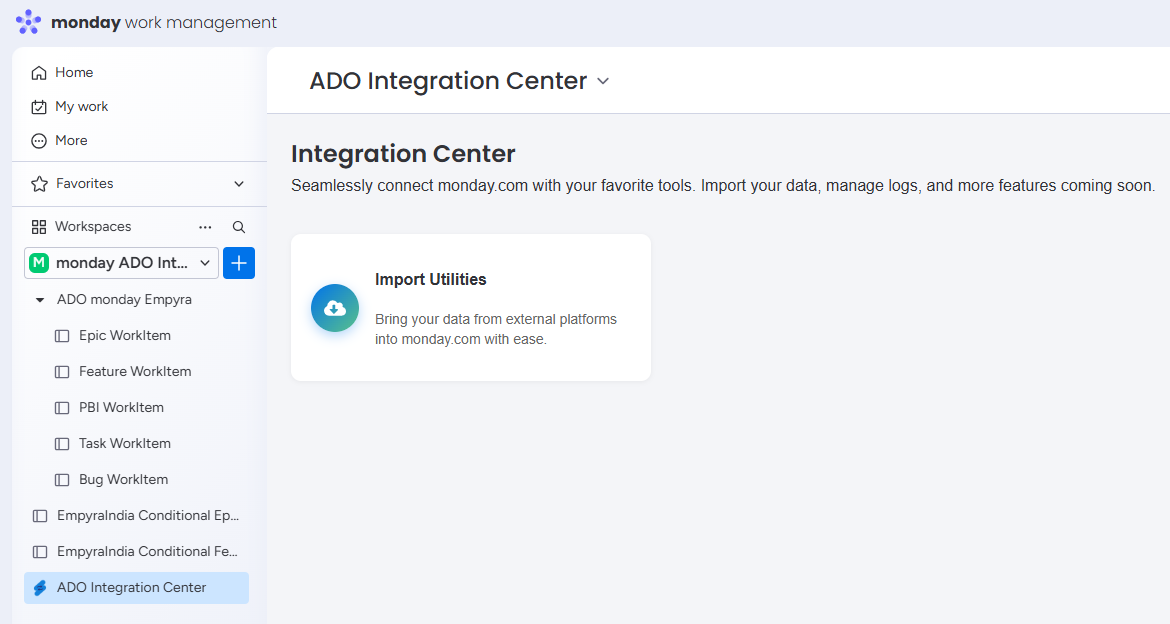Open EmpyraIndia Conditional Fe... board
Viewport: 1170px width, 624px height.
[x=147, y=552]
